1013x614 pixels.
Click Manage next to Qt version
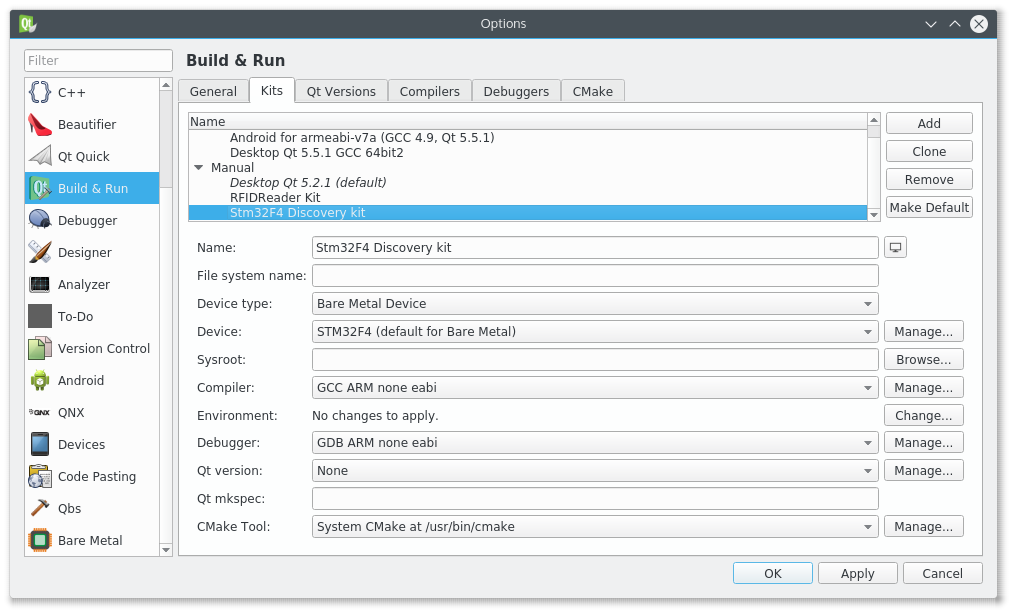click(924, 471)
